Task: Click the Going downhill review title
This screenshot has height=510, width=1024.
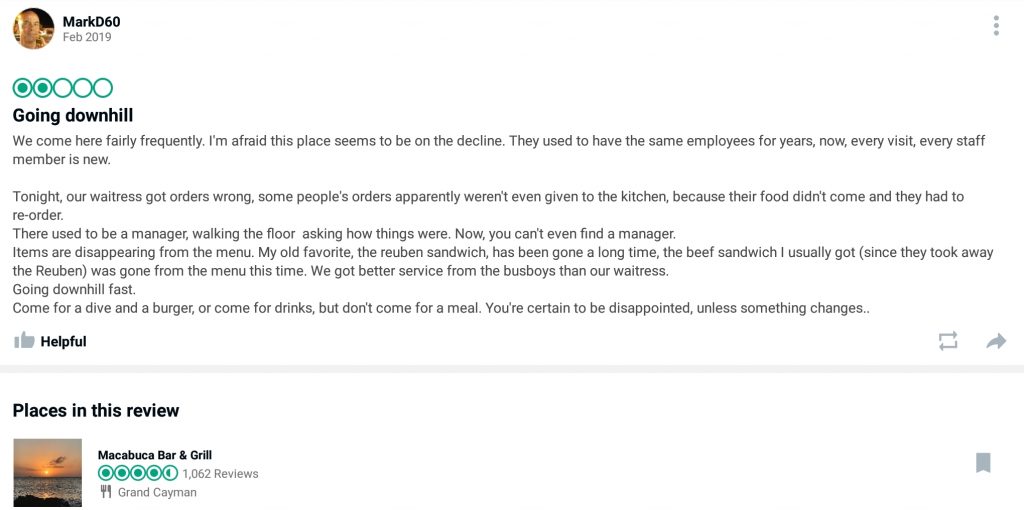Action: pos(72,116)
